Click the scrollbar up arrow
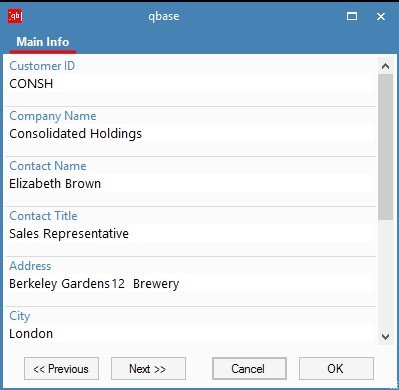The image size is (399, 390). point(386,66)
